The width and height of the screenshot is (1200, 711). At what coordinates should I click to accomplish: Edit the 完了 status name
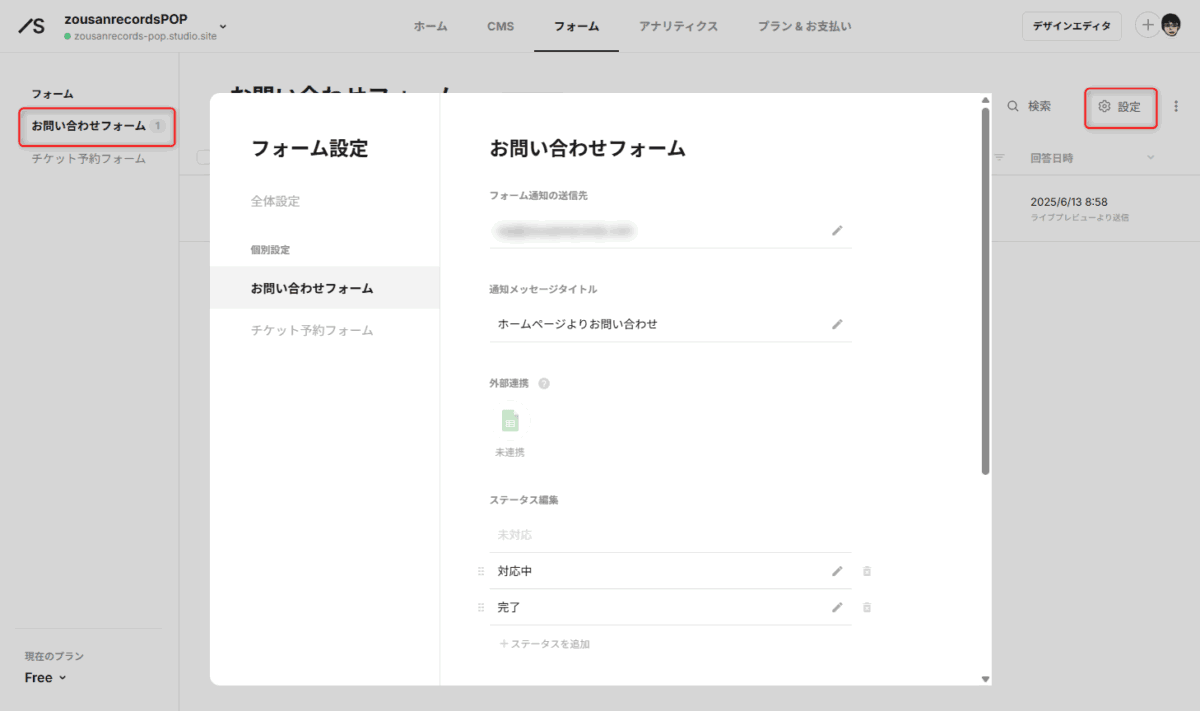(x=837, y=607)
